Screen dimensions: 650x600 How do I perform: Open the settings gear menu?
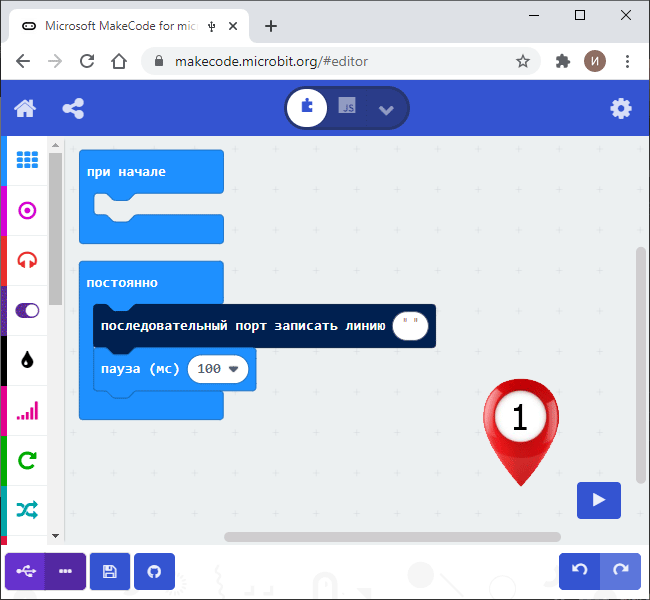(x=621, y=109)
